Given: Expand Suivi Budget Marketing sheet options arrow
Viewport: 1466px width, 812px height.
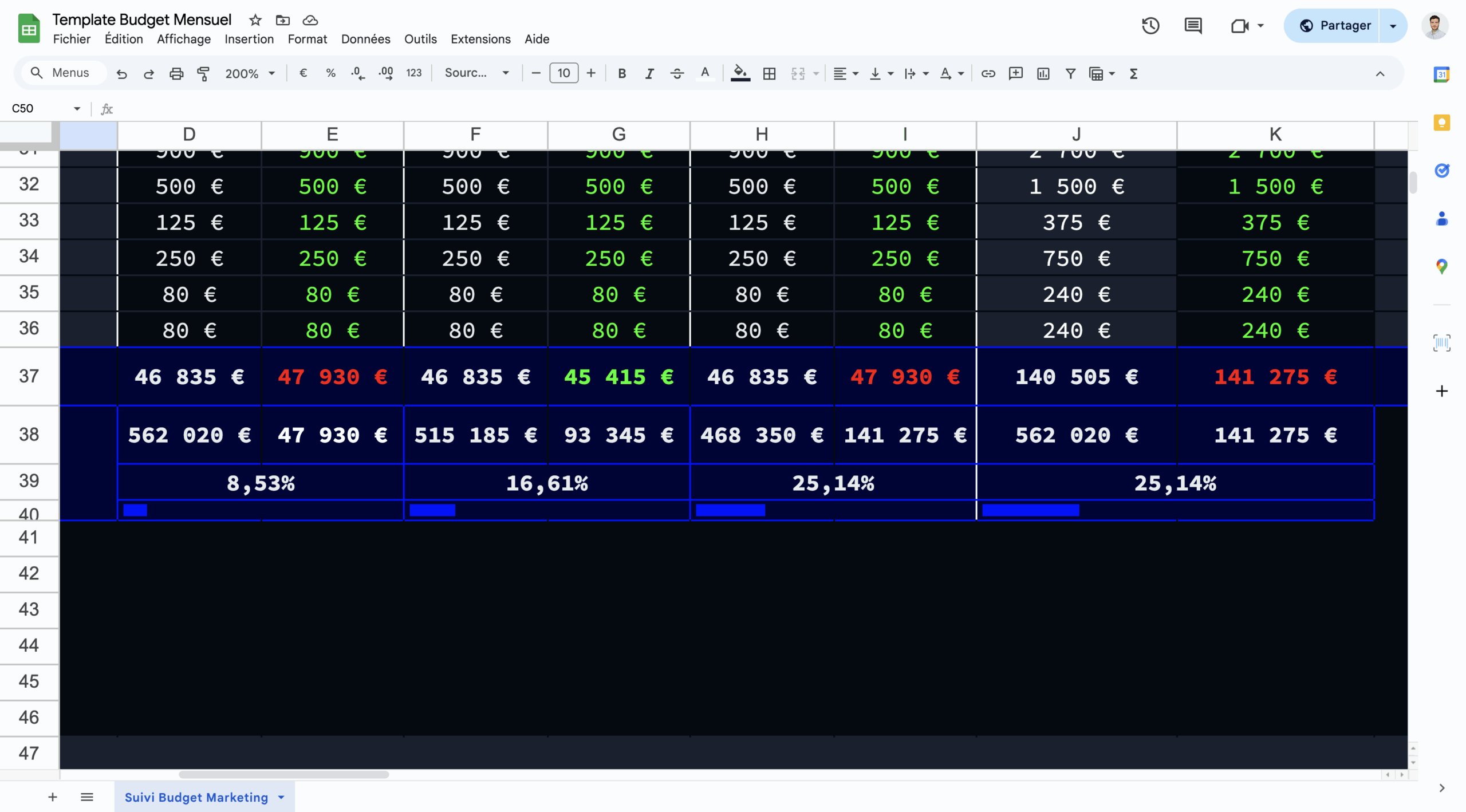Looking at the screenshot, I should [281, 797].
